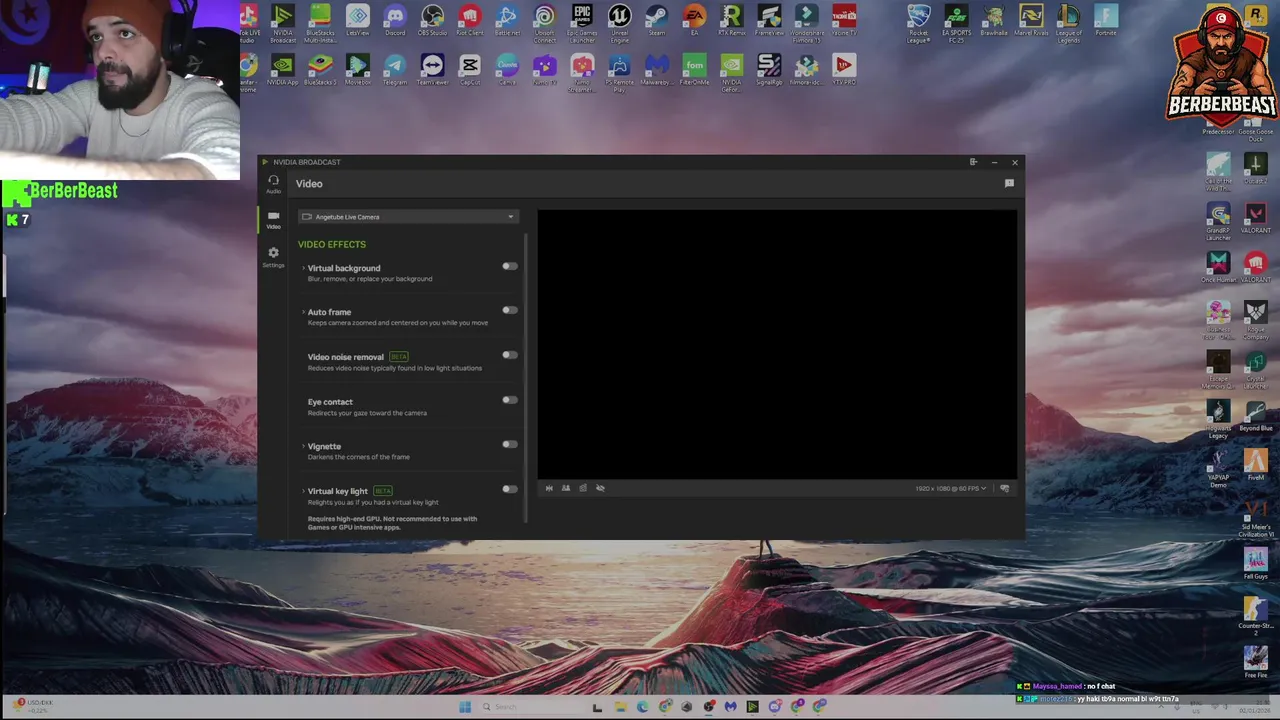This screenshot has width=1280, height=720.
Task: Click the VIDEO EFFECTS heading
Action: click(331, 244)
